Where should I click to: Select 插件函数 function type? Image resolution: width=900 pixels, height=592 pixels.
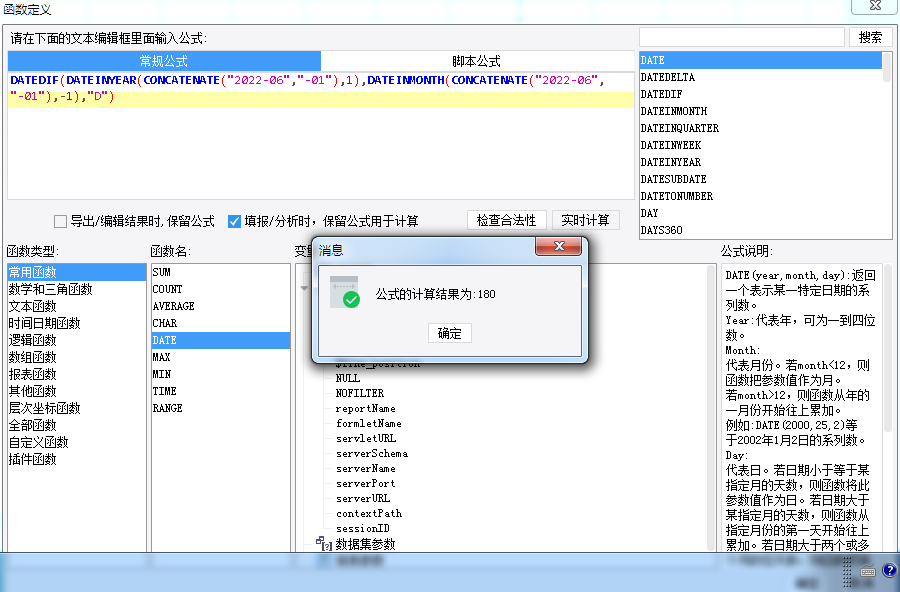click(77, 459)
